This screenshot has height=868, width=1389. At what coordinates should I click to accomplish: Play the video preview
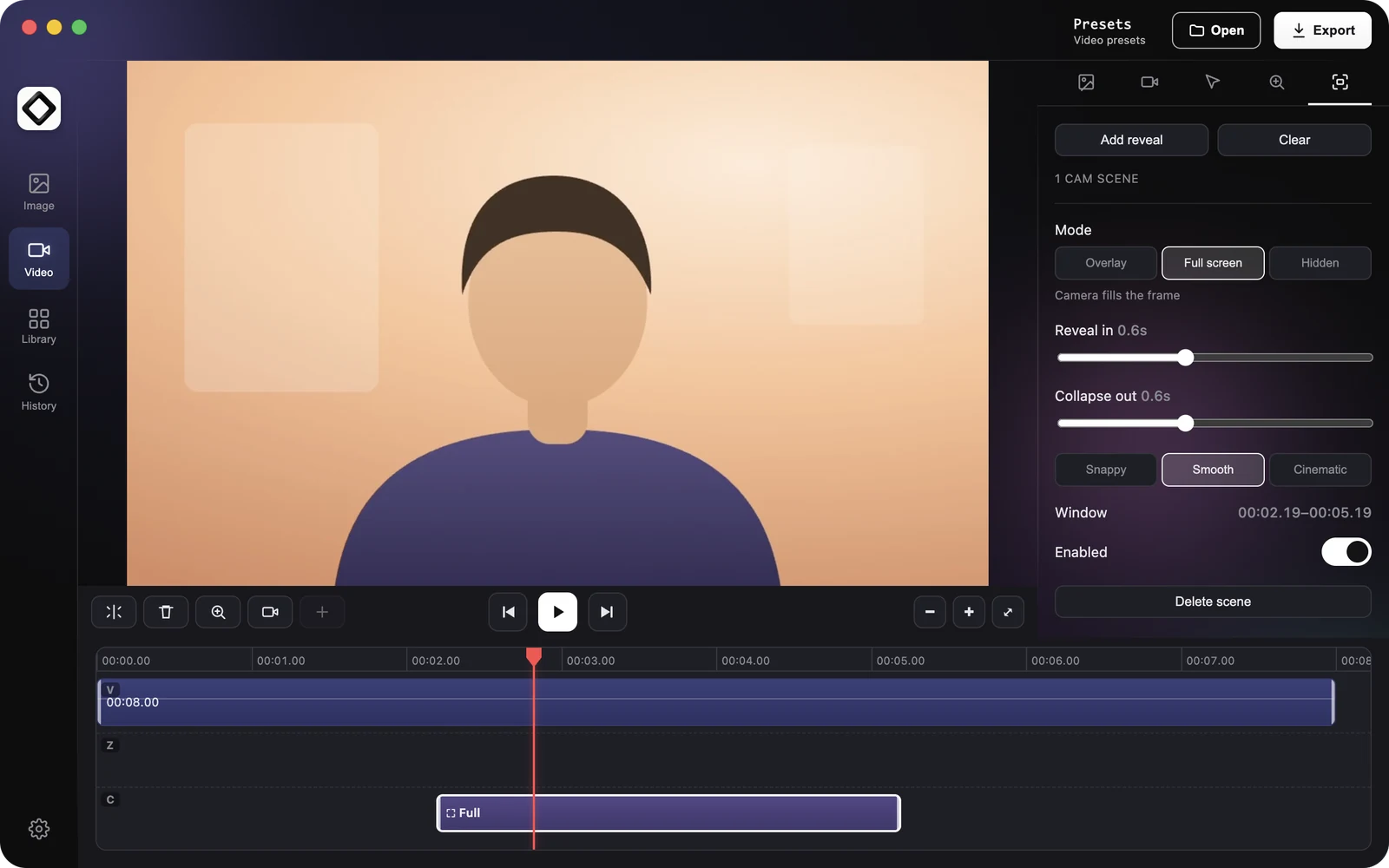[x=557, y=612]
